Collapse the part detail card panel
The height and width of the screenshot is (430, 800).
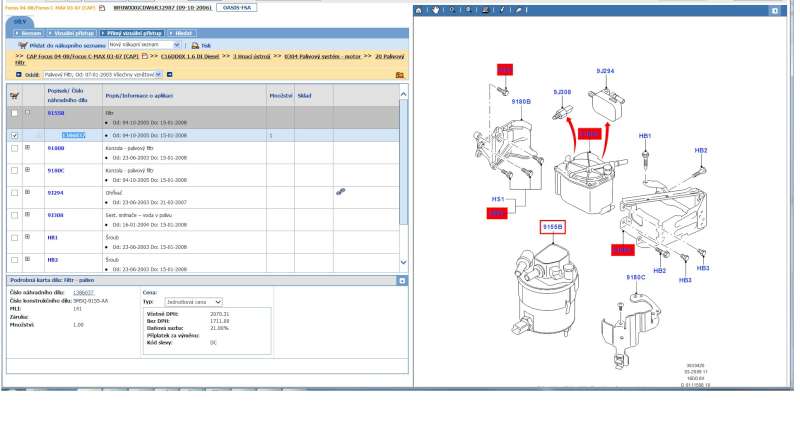coord(402,281)
